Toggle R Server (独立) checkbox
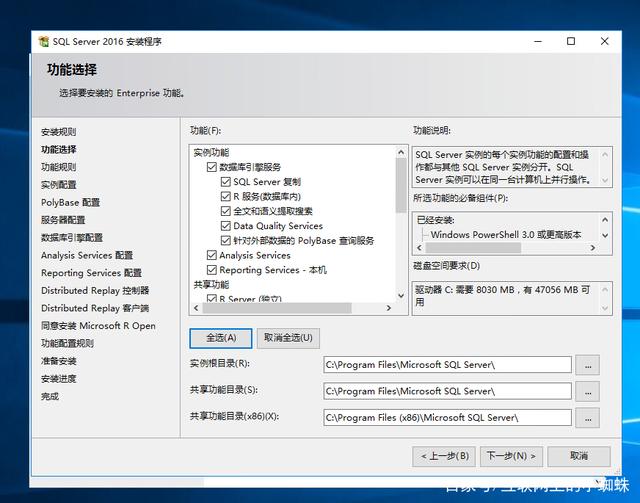This screenshot has height=503, width=640. click(x=211, y=298)
